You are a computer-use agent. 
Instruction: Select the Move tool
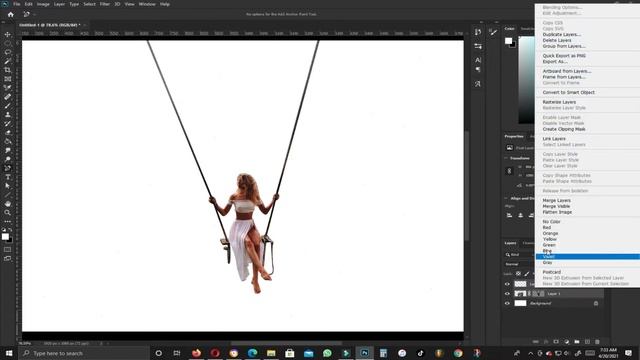pyautogui.click(x=7, y=34)
